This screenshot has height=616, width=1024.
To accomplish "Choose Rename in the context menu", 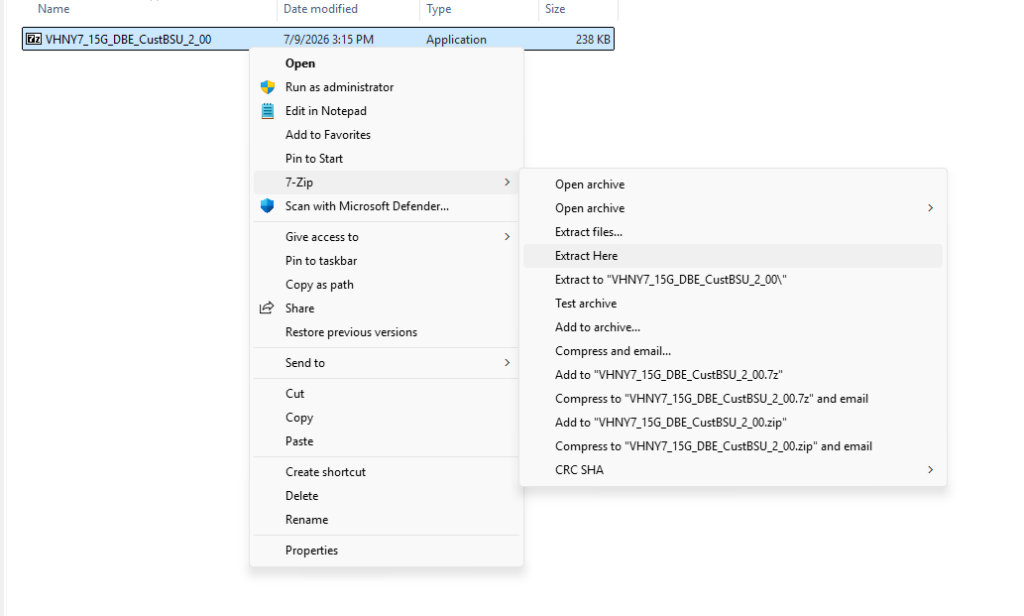I will (387, 519).
